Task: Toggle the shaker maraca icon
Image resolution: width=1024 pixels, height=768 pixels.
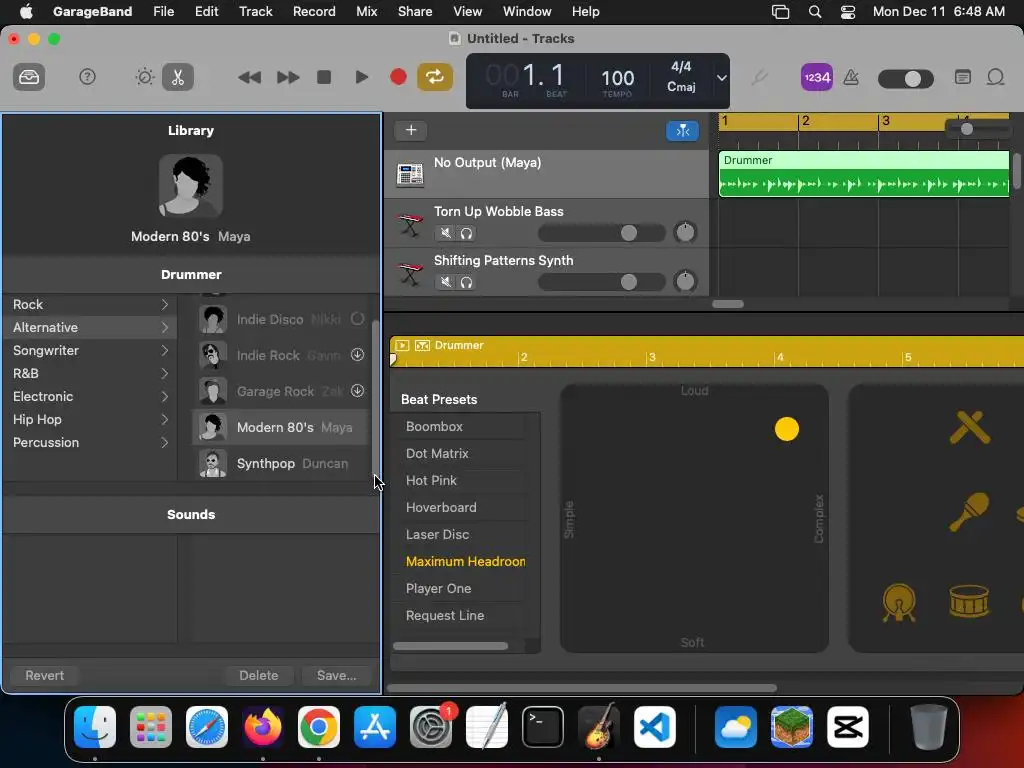Action: 968,511
